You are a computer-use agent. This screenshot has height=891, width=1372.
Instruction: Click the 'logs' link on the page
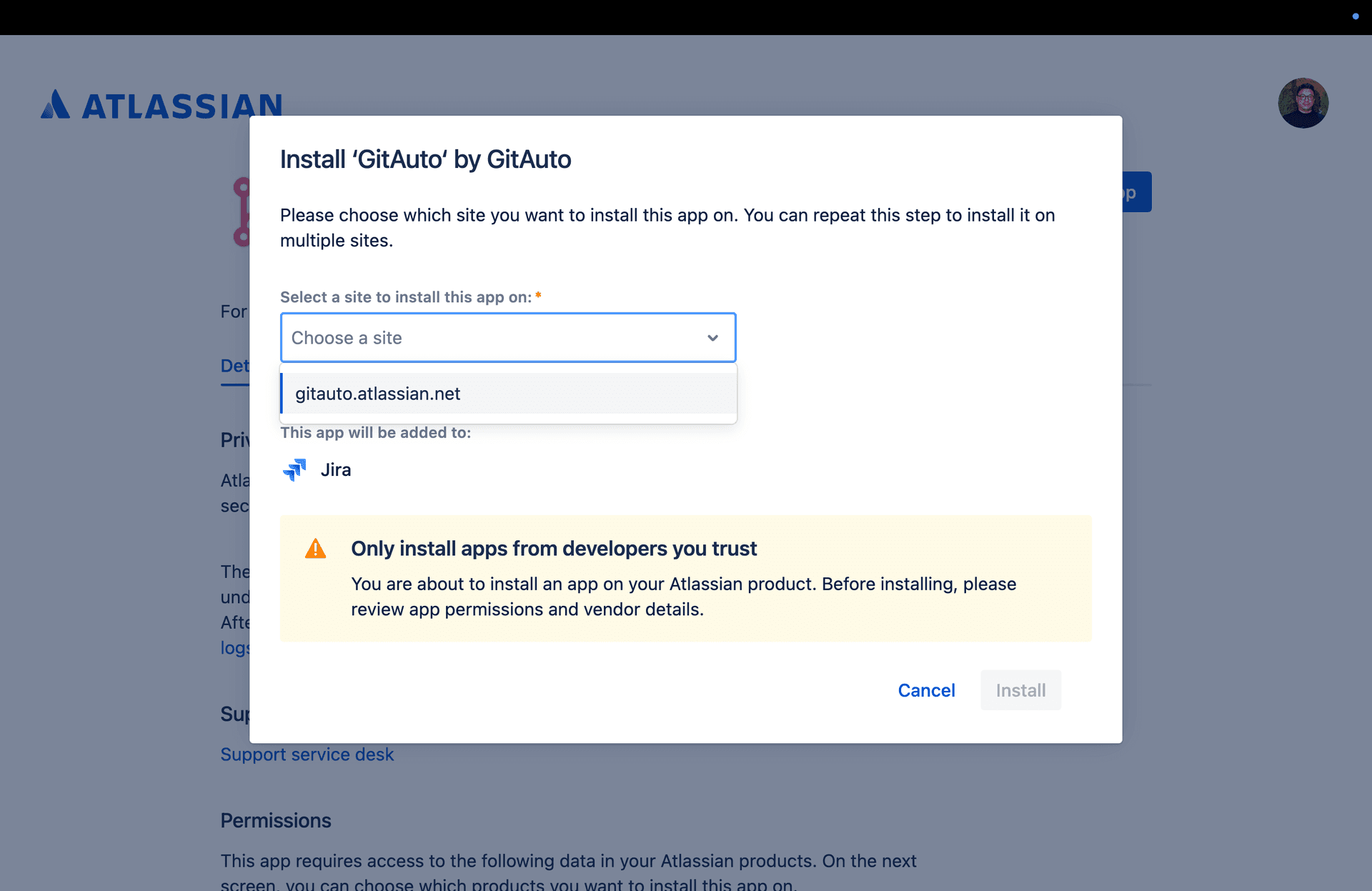(234, 647)
